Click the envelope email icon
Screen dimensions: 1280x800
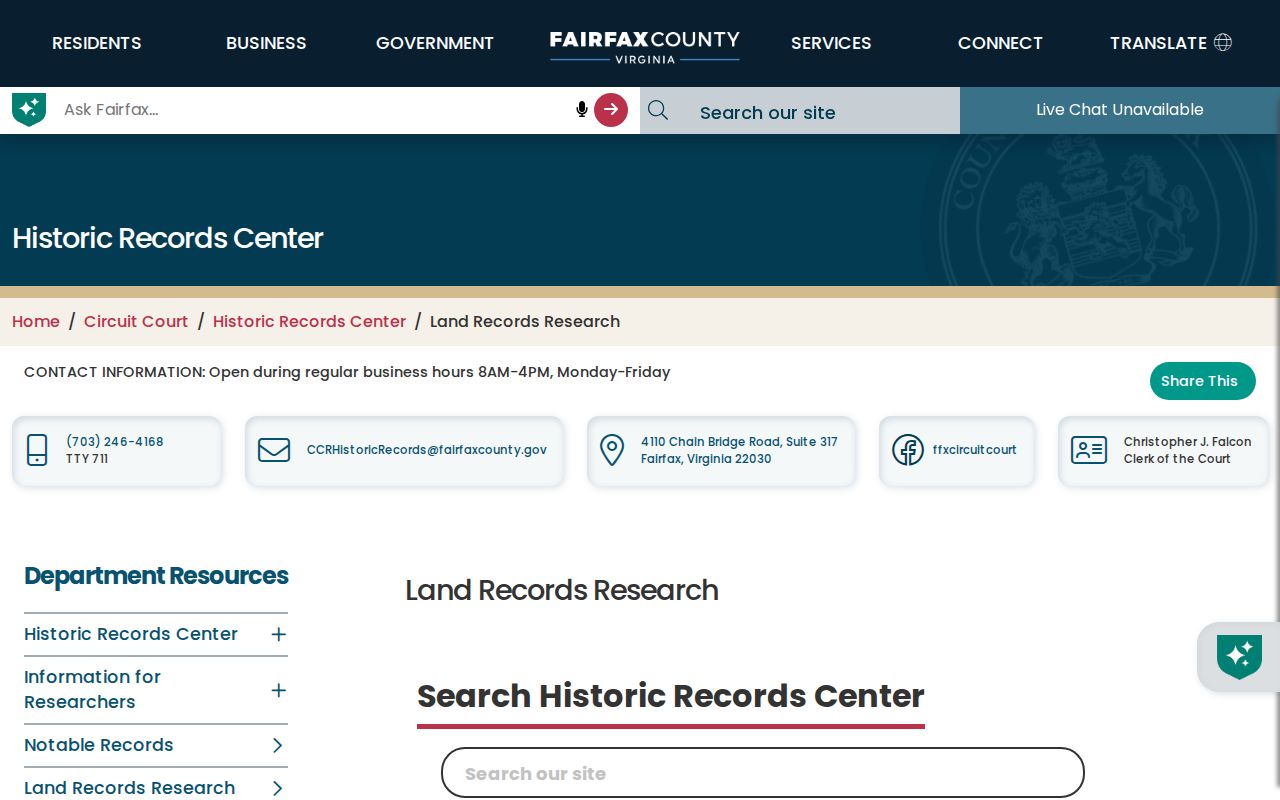(274, 450)
